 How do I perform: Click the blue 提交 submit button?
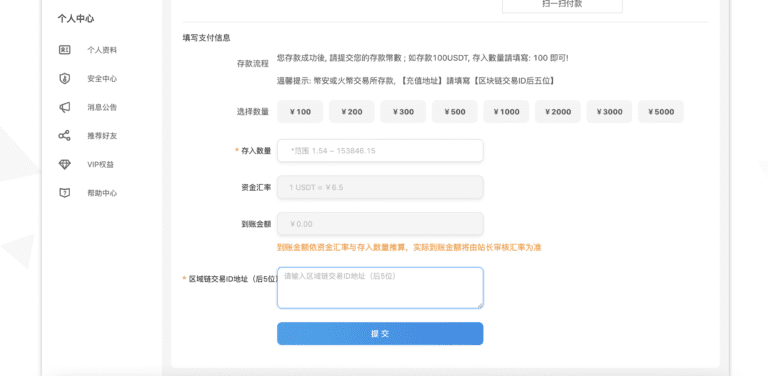coord(380,334)
